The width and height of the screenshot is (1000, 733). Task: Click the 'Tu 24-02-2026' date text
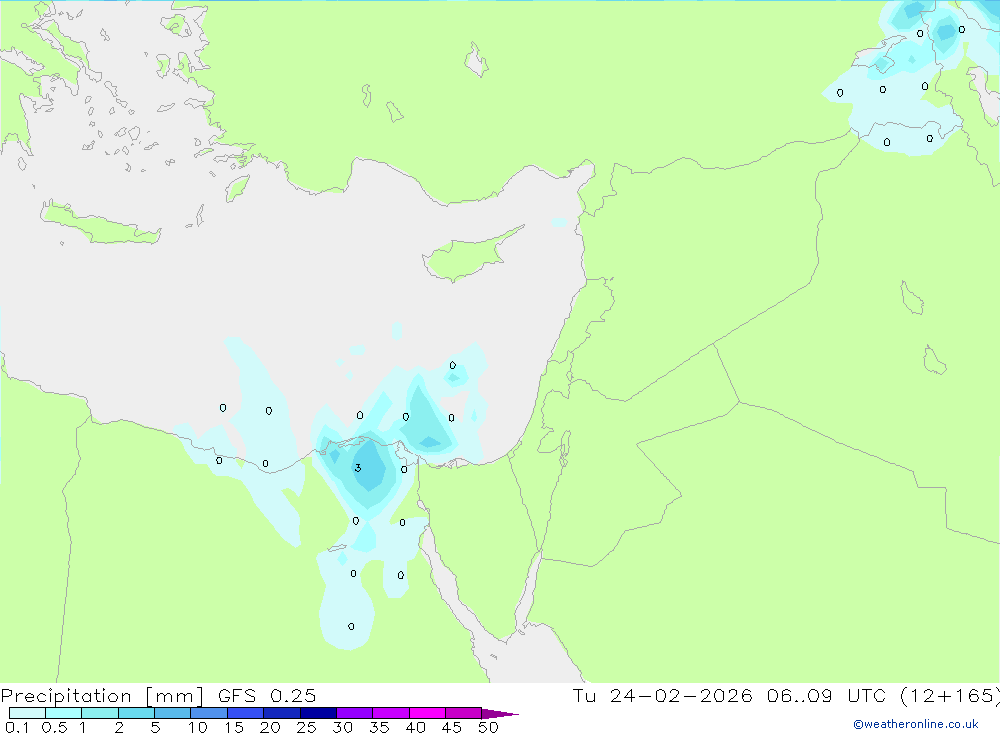click(x=662, y=696)
